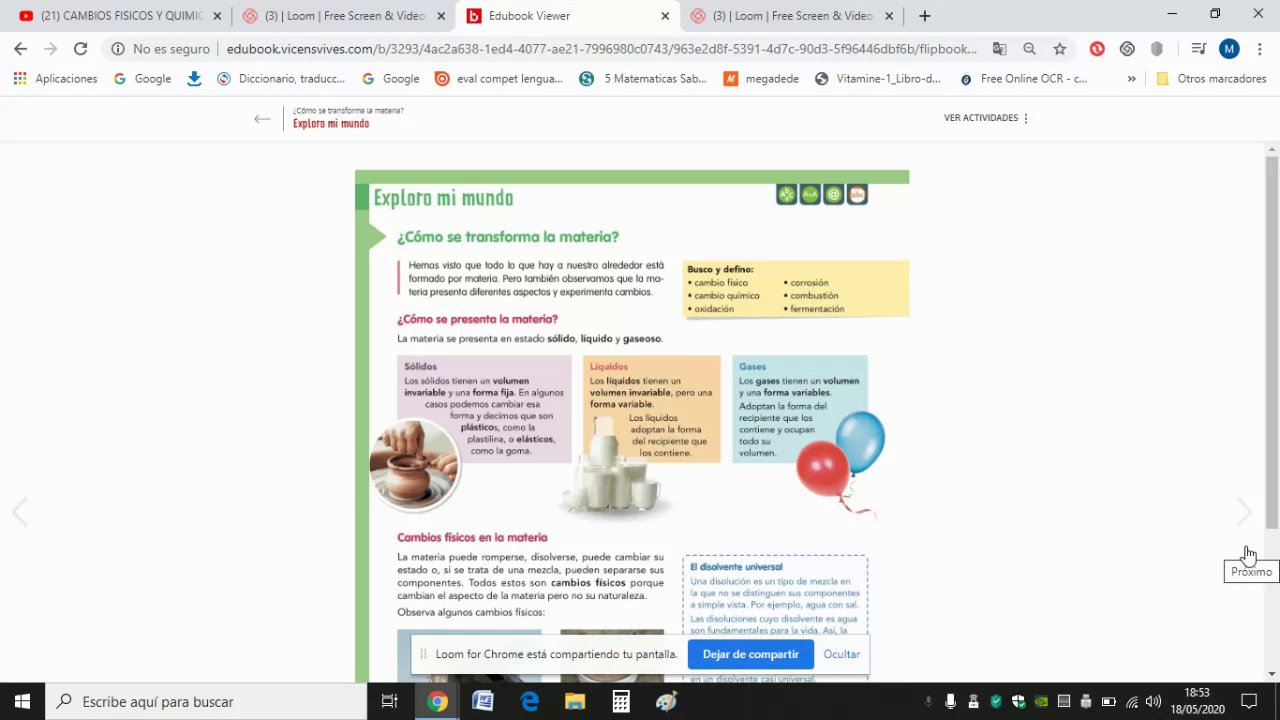Click the battery tray icon
Viewport: 1280px width, 720px height.
pyautogui.click(x=1109, y=701)
